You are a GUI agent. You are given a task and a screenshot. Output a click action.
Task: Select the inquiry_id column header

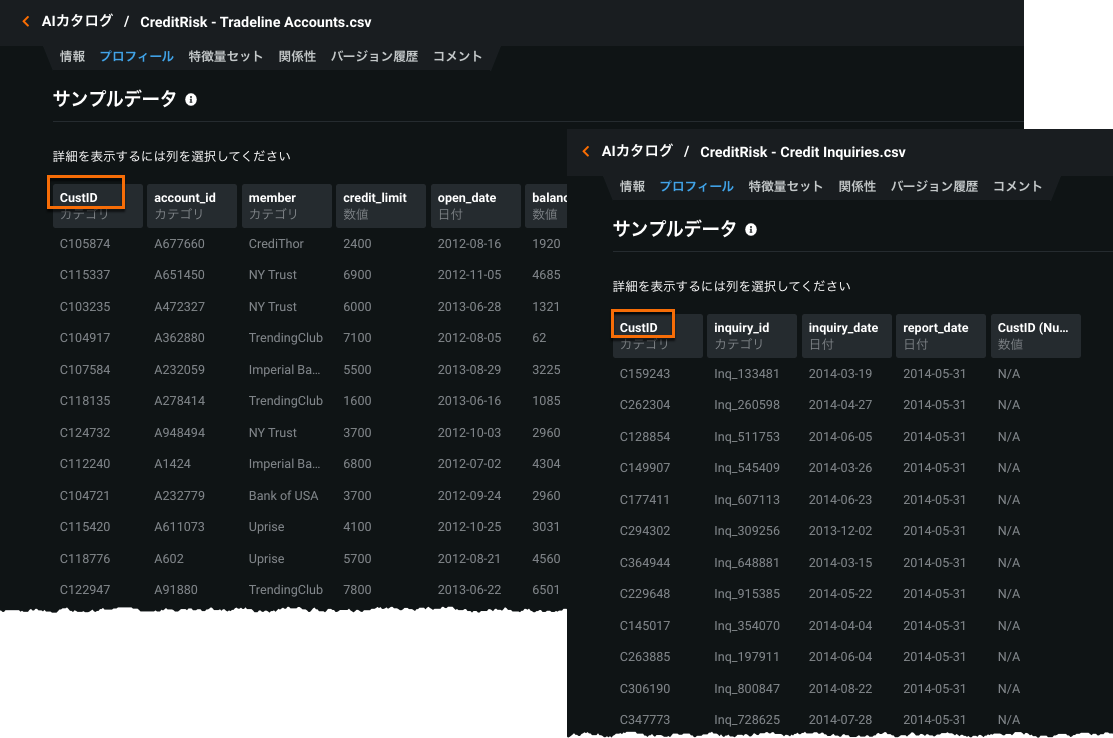pos(751,335)
